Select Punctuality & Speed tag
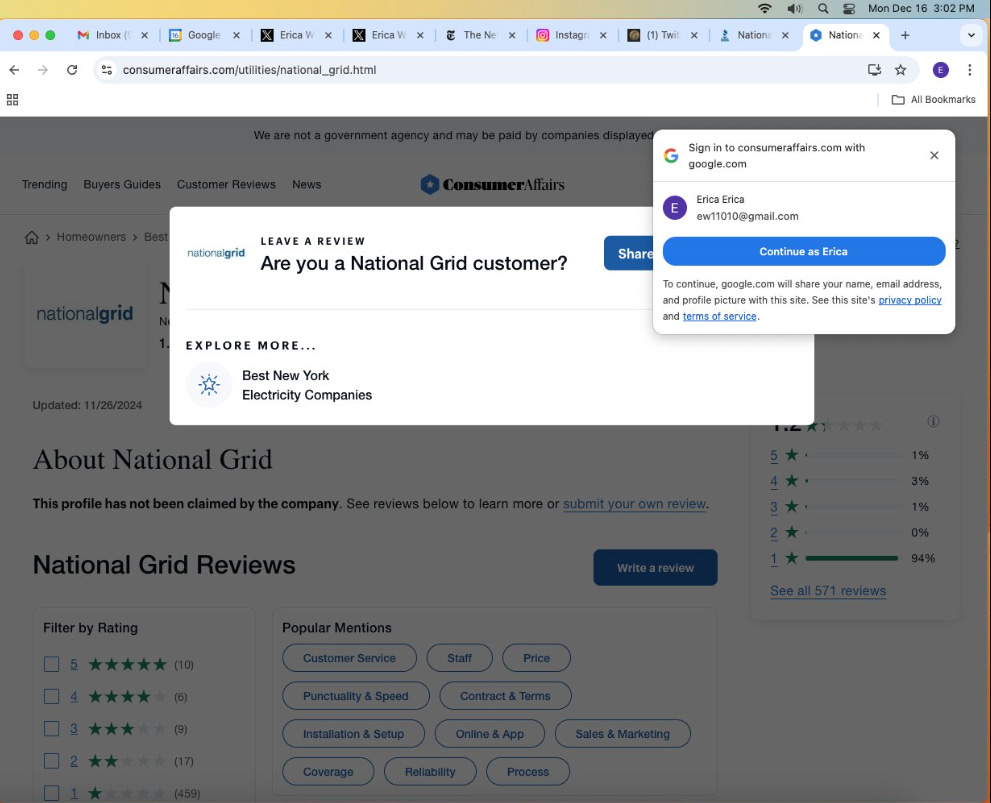 click(x=355, y=696)
